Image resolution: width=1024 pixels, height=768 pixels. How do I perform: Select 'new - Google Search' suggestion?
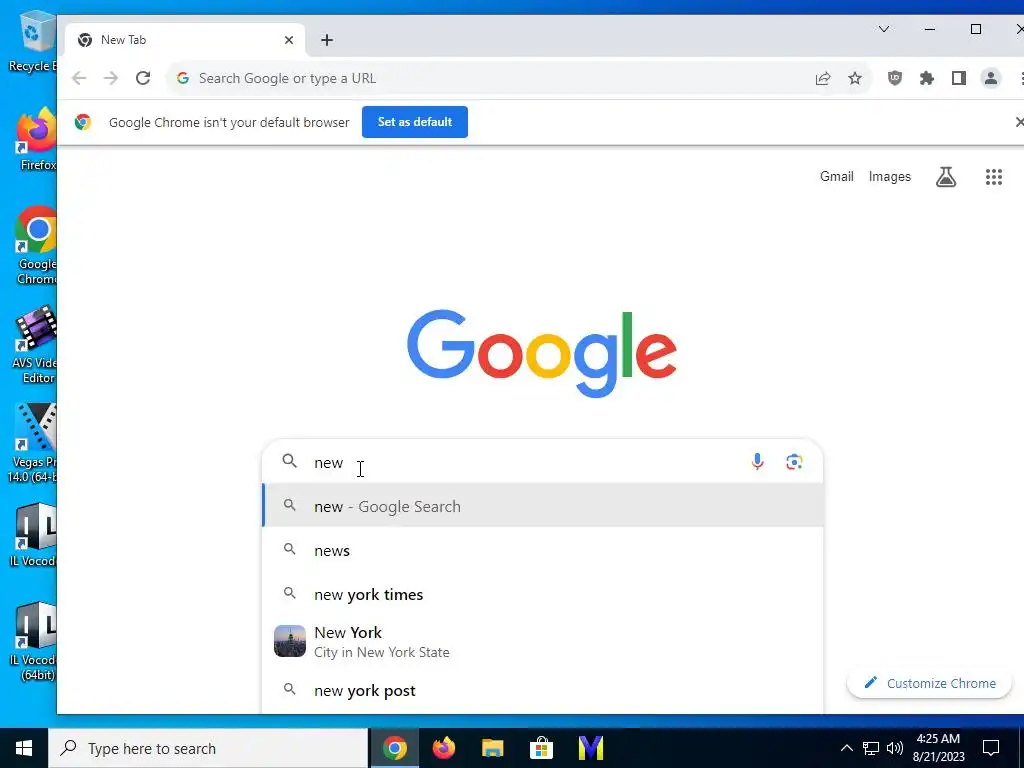542,506
